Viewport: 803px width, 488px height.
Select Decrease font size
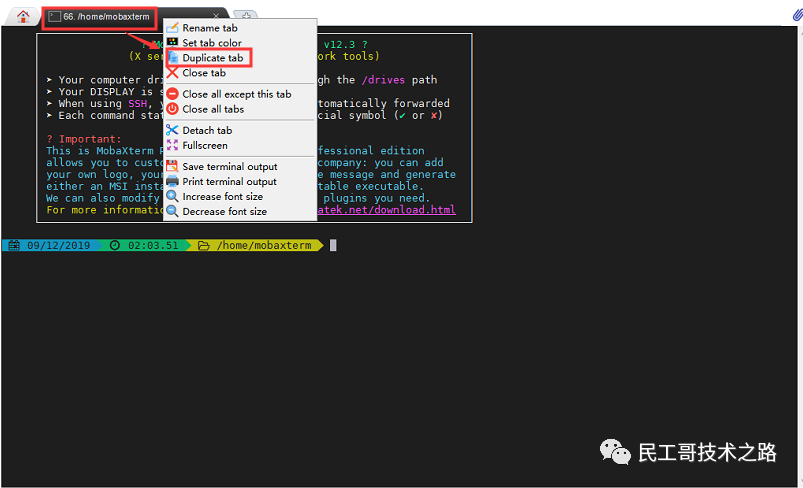[x=240, y=211]
